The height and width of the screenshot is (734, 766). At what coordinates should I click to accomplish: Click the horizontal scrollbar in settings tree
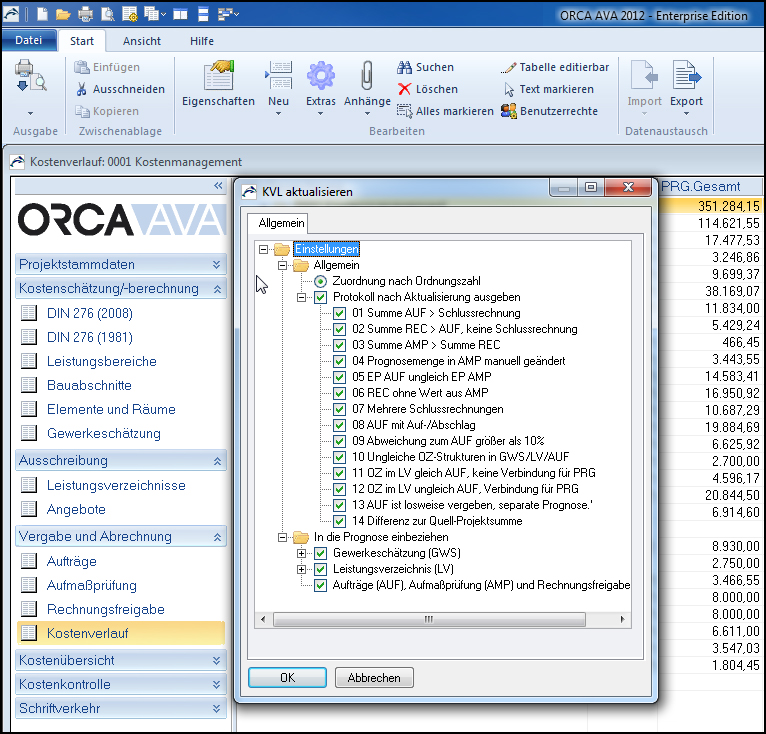tap(430, 621)
